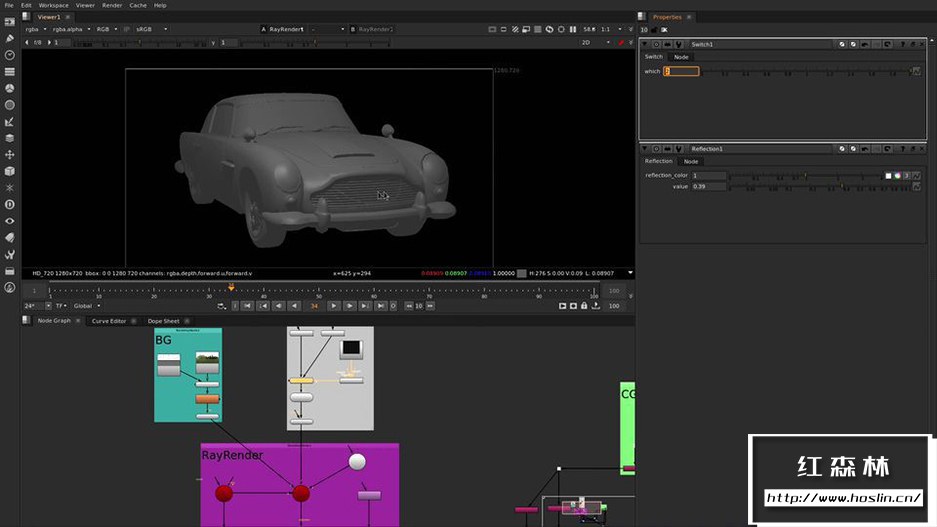The height and width of the screenshot is (527, 937).
Task: Jump to the last frame in timeline
Action: tap(381, 306)
